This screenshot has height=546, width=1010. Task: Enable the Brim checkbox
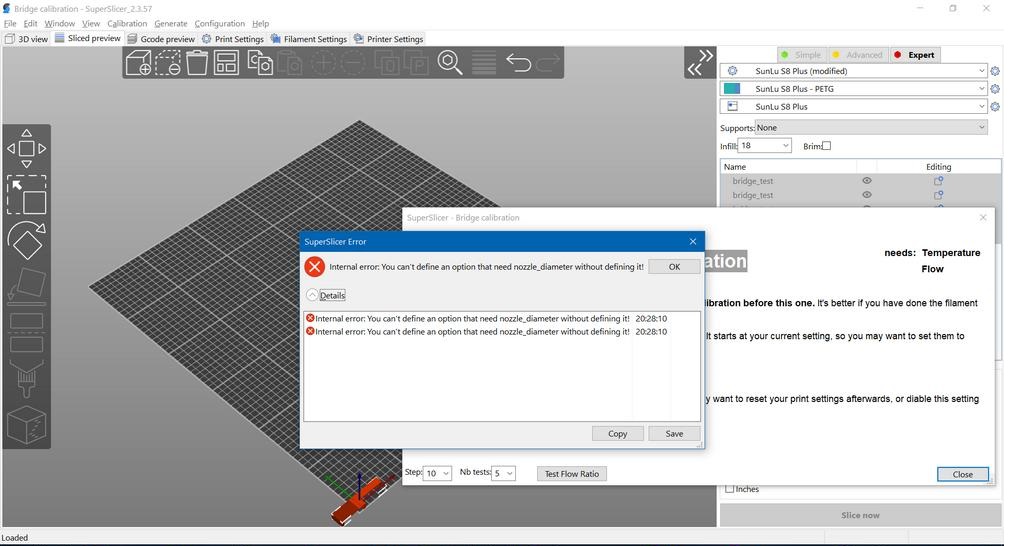[827, 146]
